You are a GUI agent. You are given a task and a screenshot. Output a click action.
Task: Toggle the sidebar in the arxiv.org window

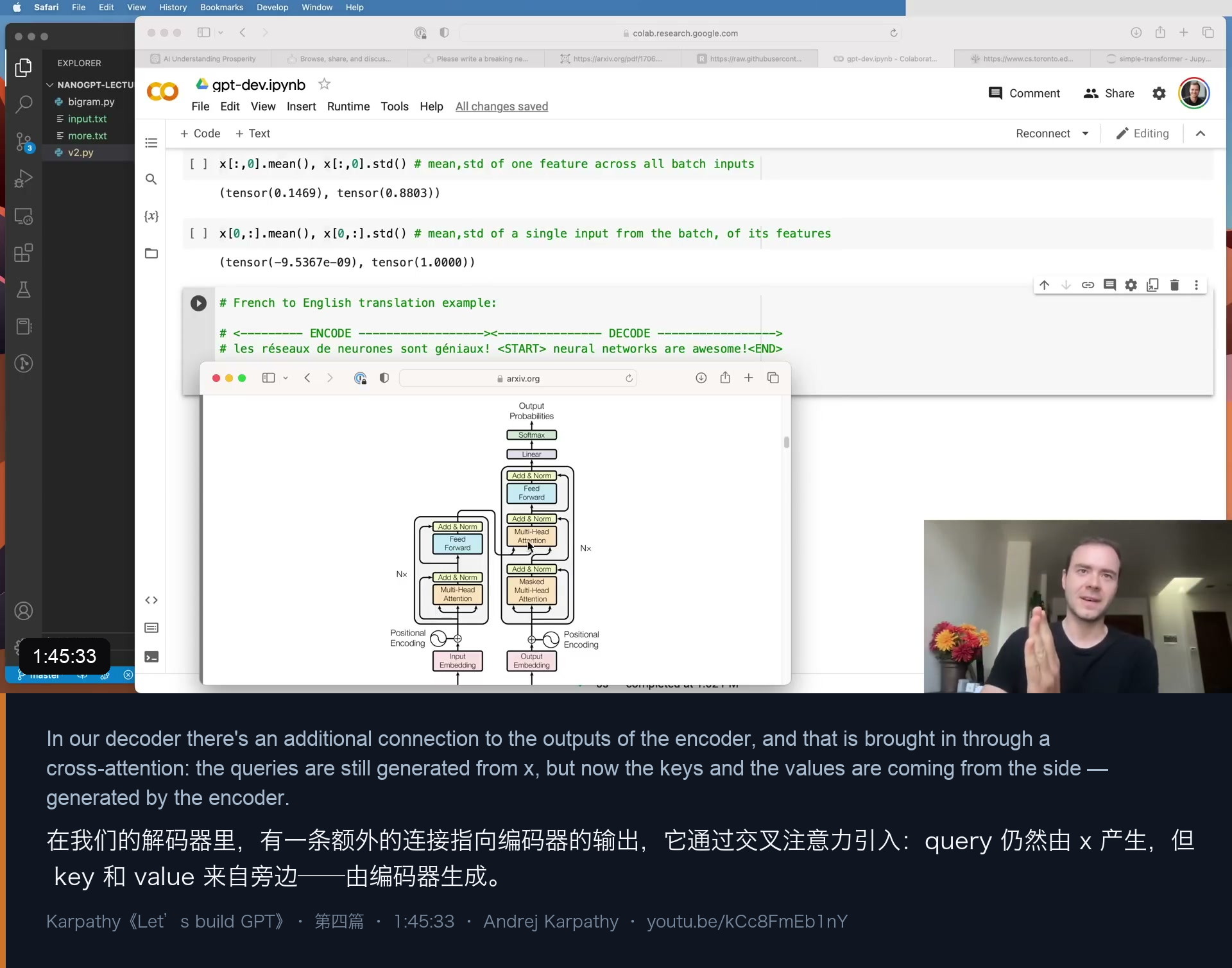point(269,378)
